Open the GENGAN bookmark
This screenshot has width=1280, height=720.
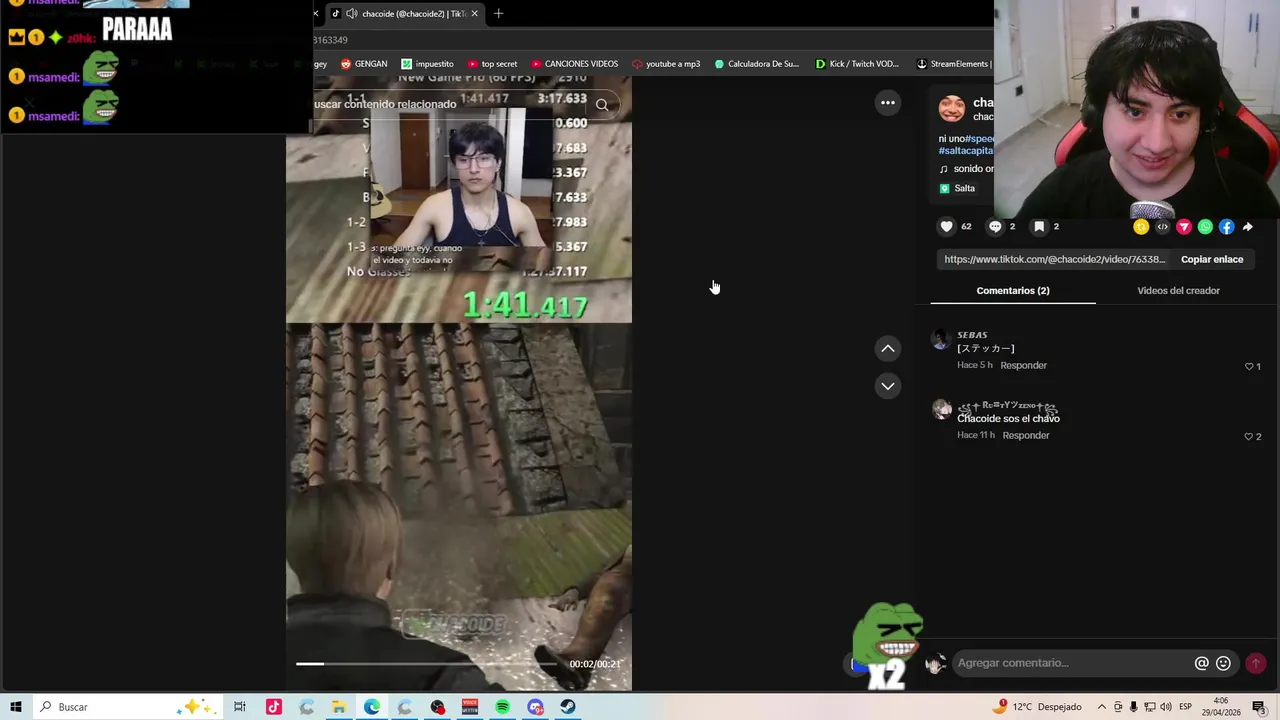coord(364,64)
